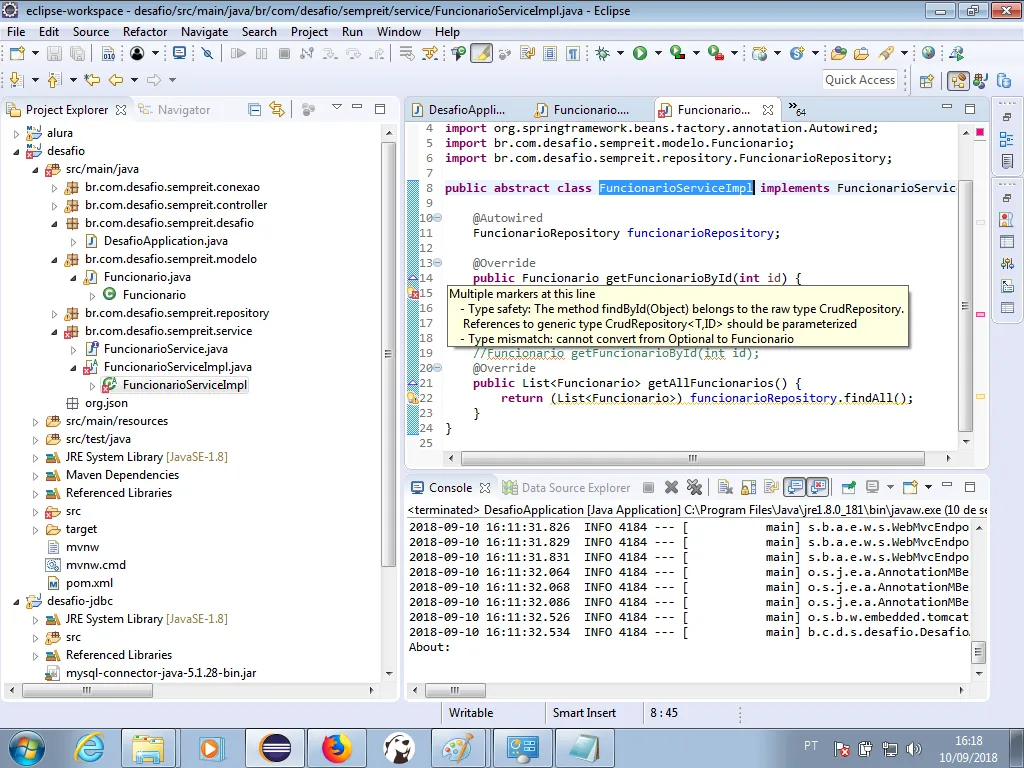Click Collapse All in Project Explorer
Screen dimensions: 1024x768
254,109
